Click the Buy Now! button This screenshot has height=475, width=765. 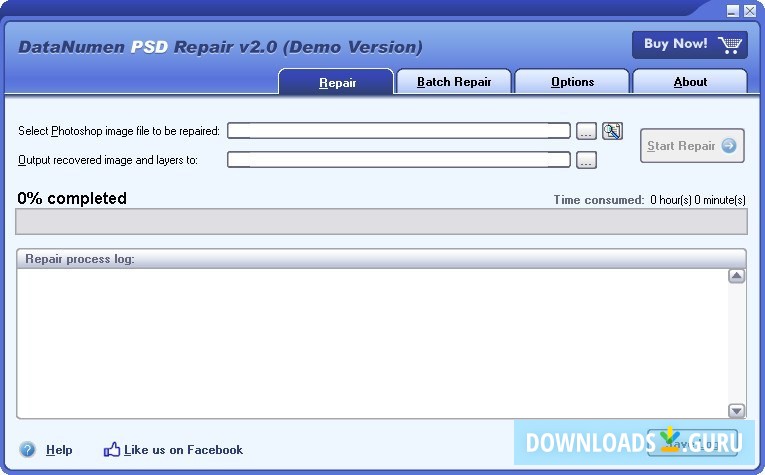pyautogui.click(x=689, y=45)
